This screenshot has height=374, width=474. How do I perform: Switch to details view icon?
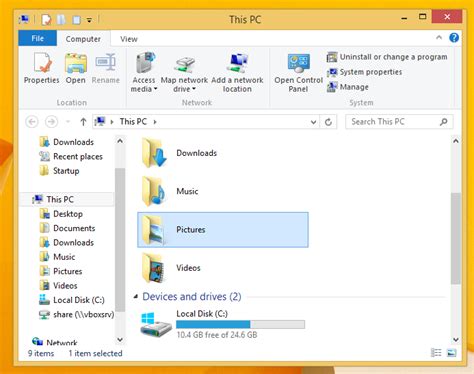pyautogui.click(x=436, y=353)
